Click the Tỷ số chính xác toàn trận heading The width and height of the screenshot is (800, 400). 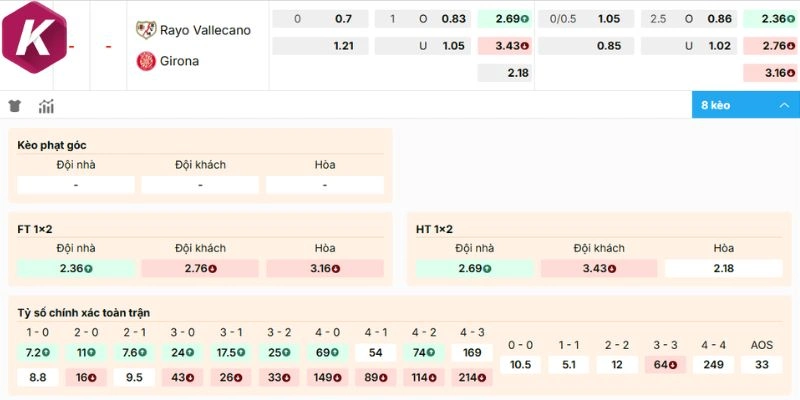pos(84,313)
